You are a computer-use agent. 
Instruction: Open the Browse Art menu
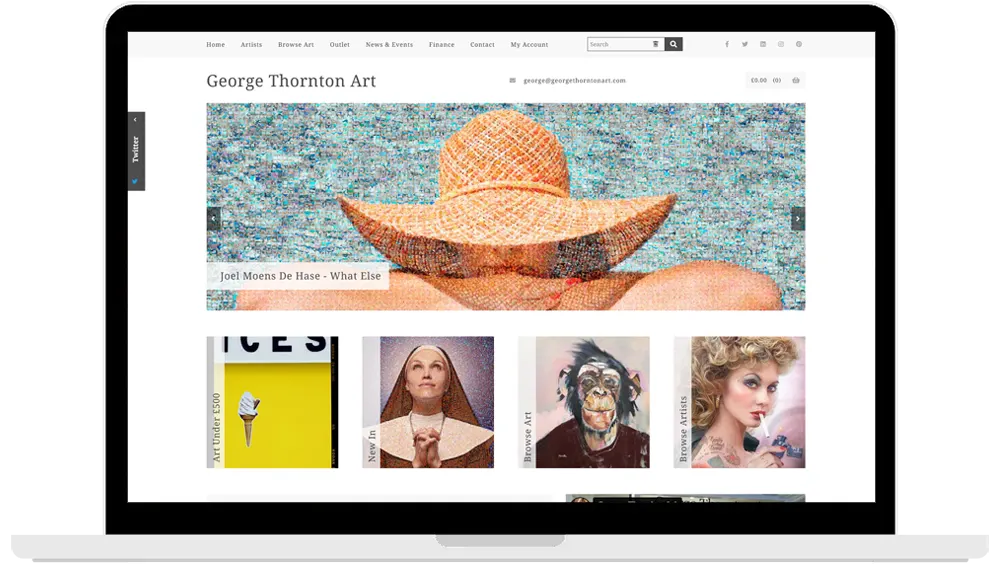pyautogui.click(x=296, y=45)
